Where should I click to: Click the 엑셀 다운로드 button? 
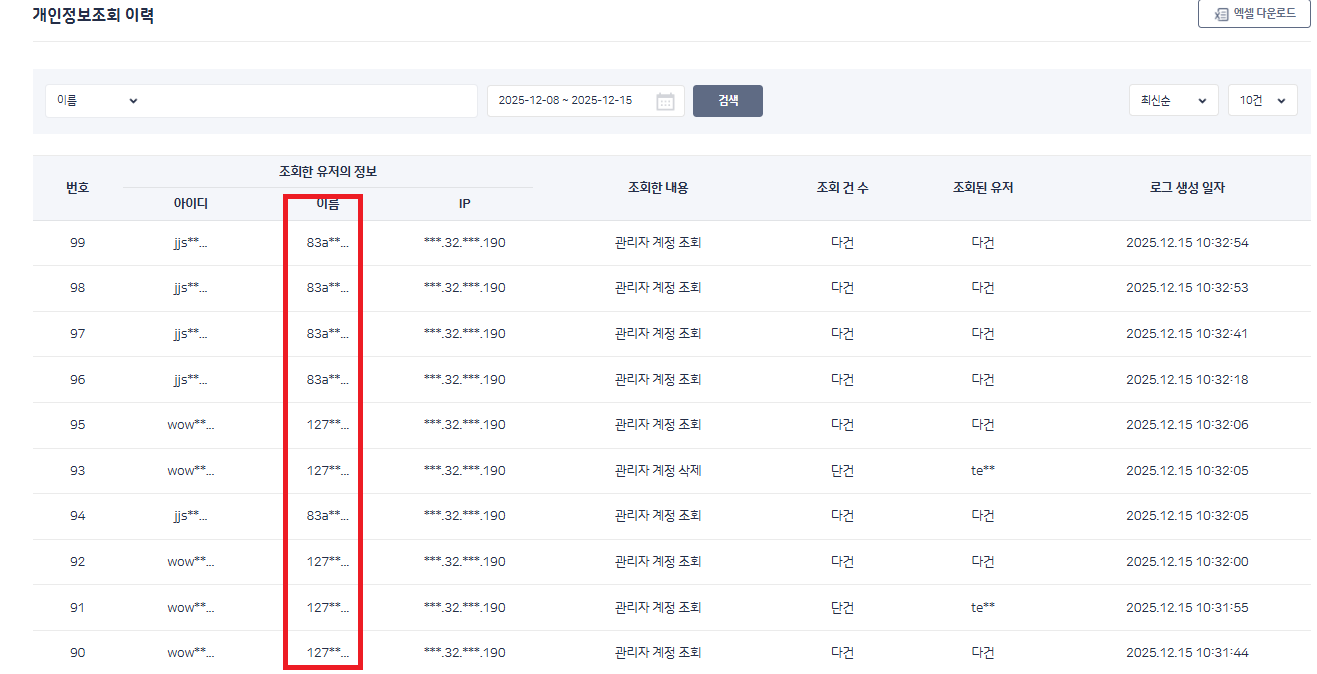click(1254, 14)
